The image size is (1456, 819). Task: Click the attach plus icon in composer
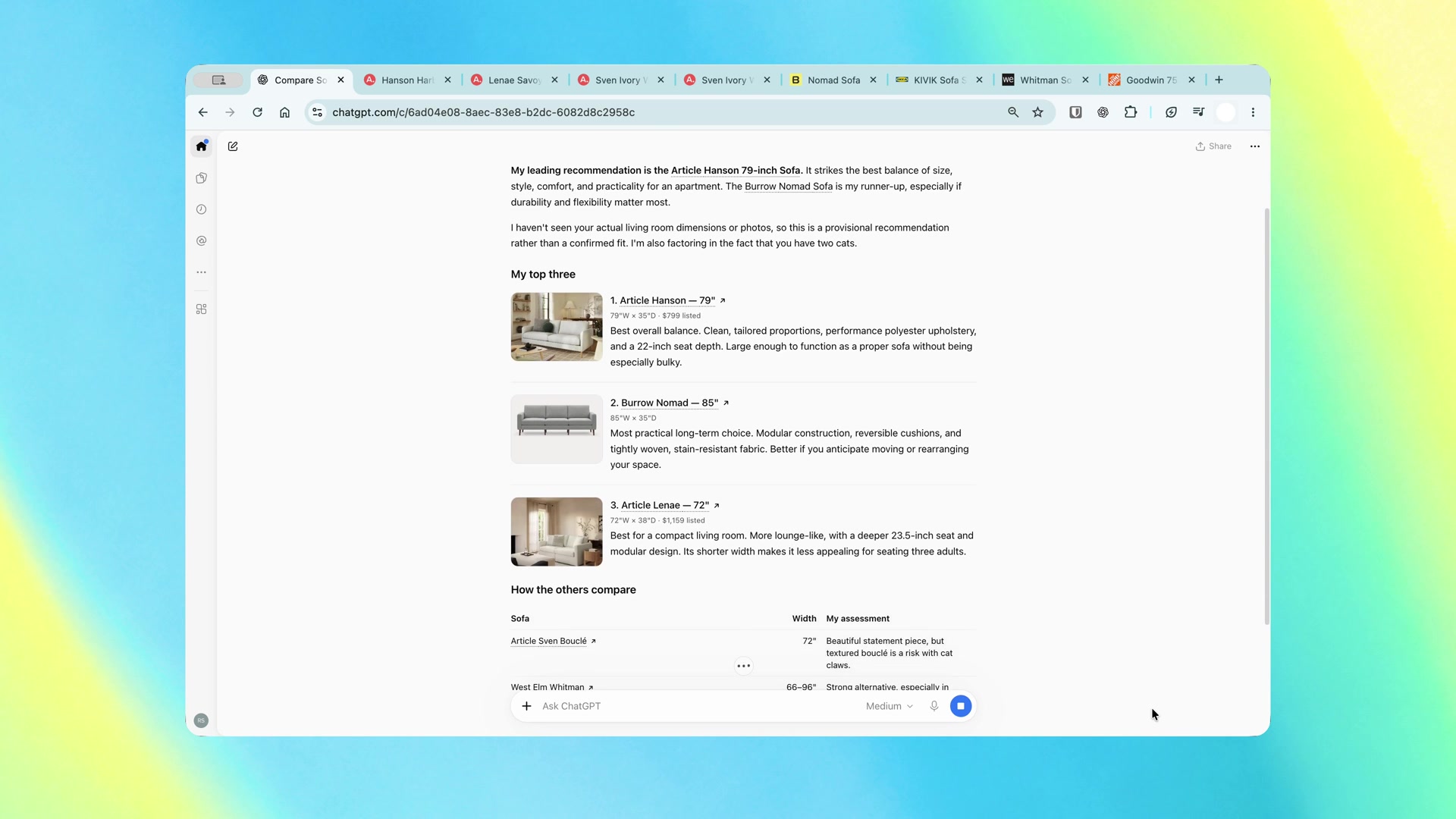[x=526, y=706]
